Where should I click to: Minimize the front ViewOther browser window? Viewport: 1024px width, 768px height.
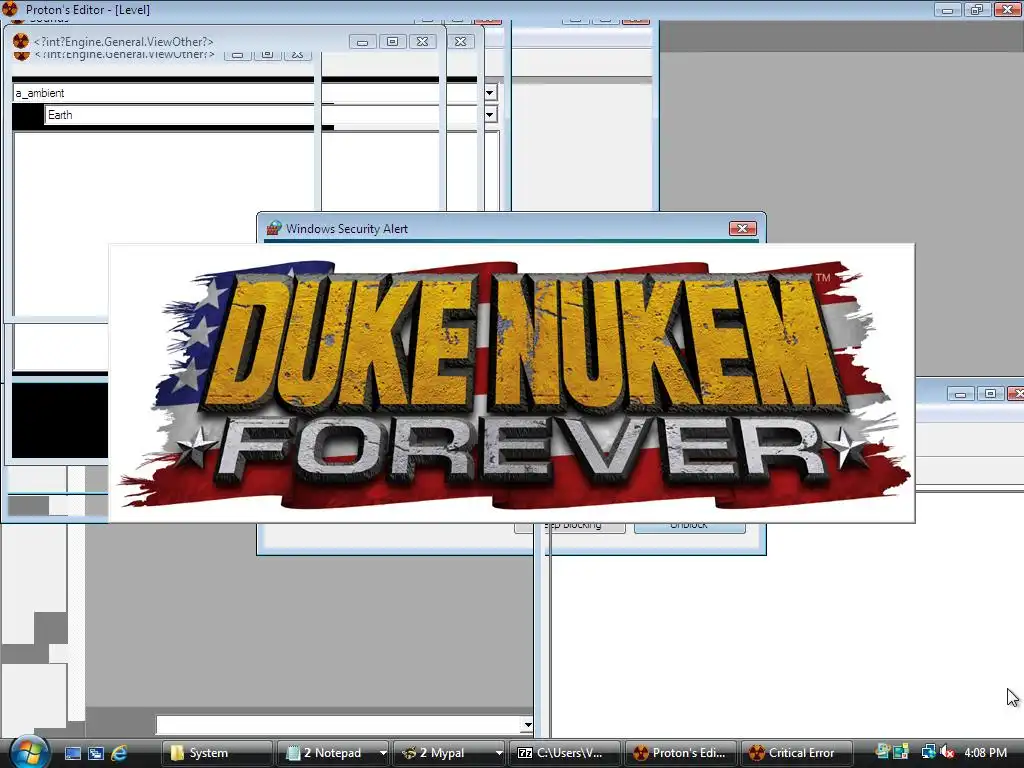[362, 42]
